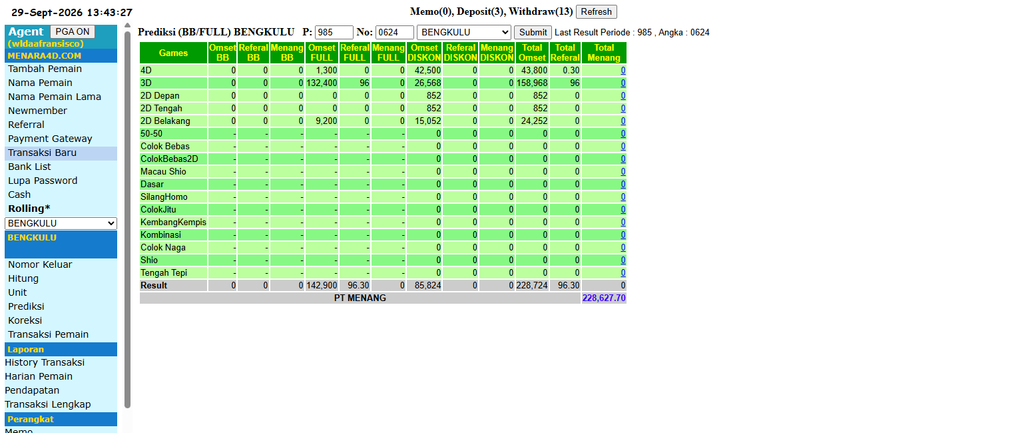1024x433 pixels.
Task: Click the No: number input field
Action: click(394, 32)
